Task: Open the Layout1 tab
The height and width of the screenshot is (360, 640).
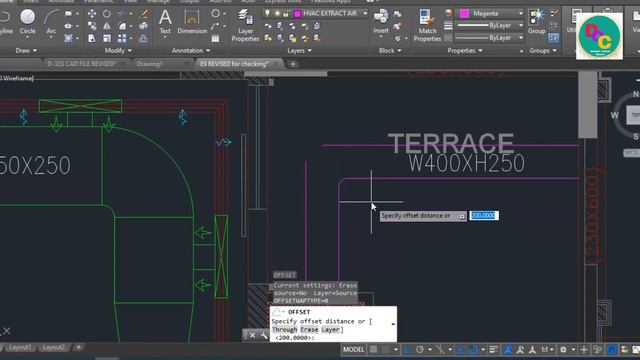Action: 20,347
